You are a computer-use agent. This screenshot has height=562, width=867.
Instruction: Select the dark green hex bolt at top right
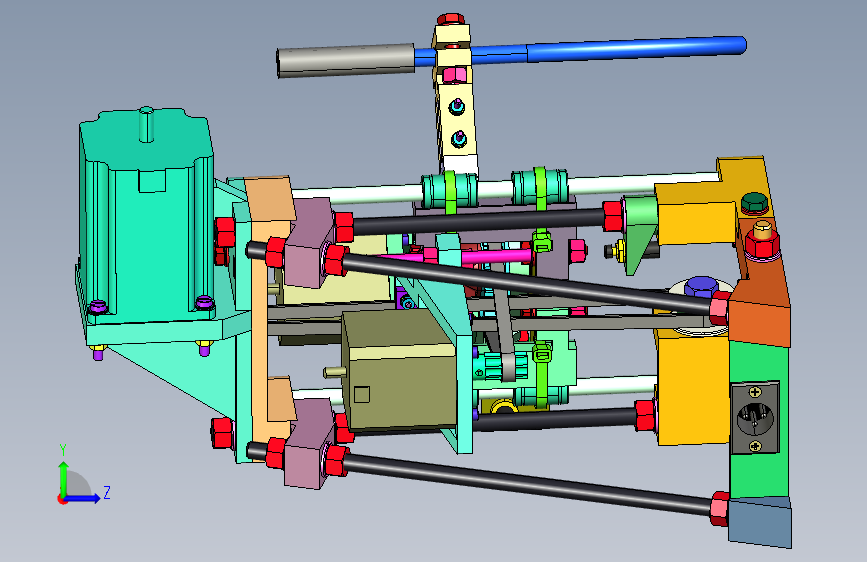[754, 203]
